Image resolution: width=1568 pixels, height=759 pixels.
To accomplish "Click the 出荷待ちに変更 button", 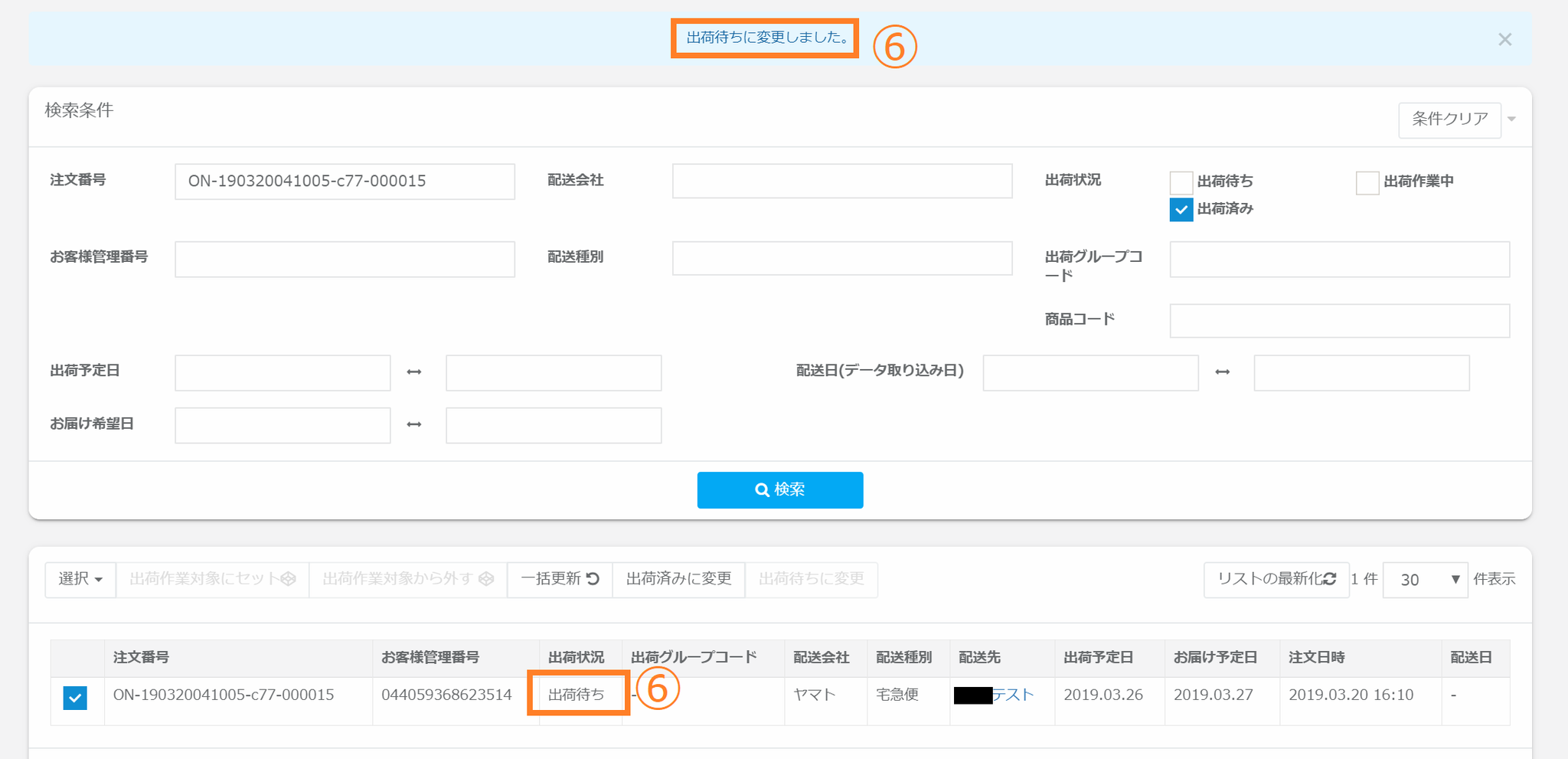I will pos(811,580).
